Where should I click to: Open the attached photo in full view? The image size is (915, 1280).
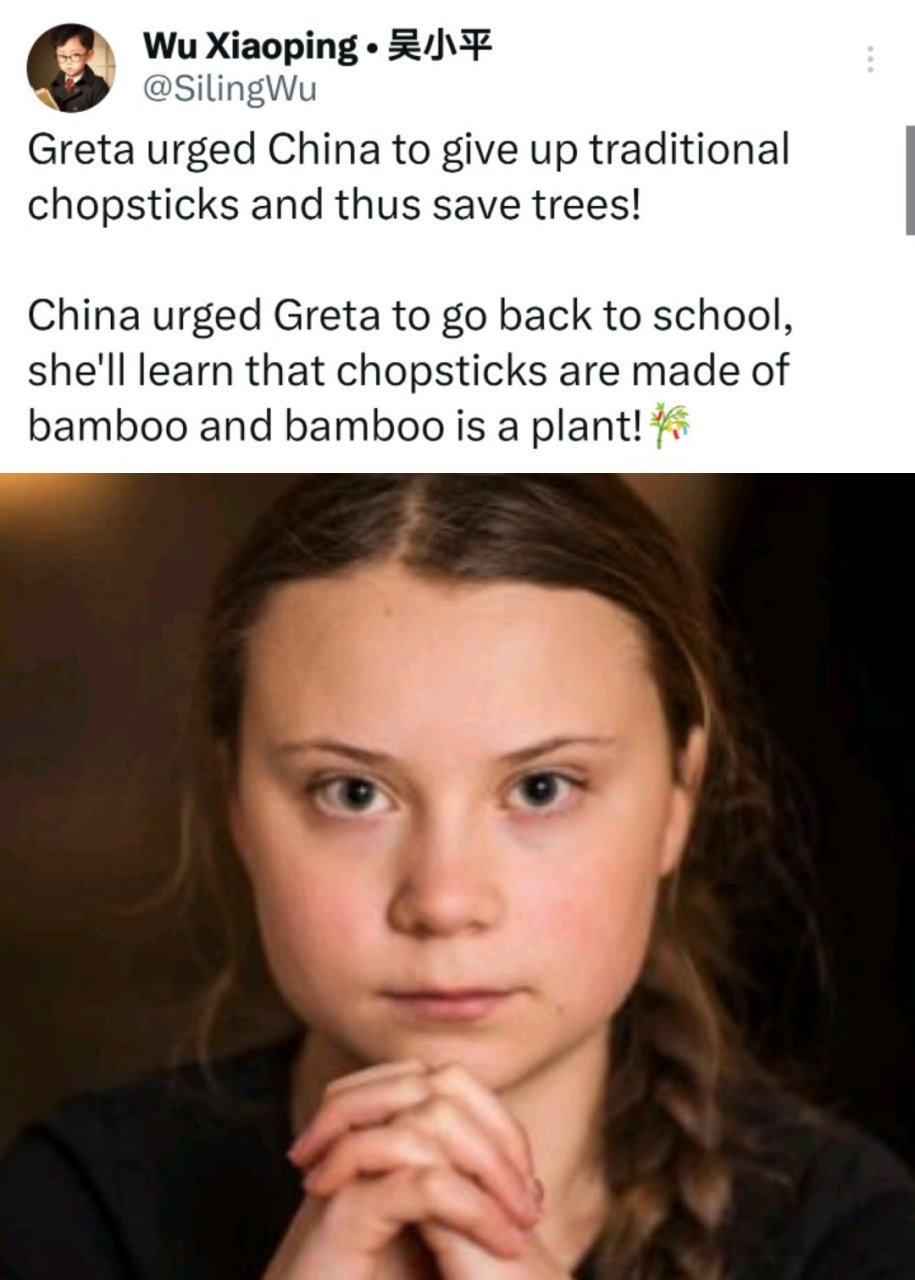pyautogui.click(x=457, y=876)
